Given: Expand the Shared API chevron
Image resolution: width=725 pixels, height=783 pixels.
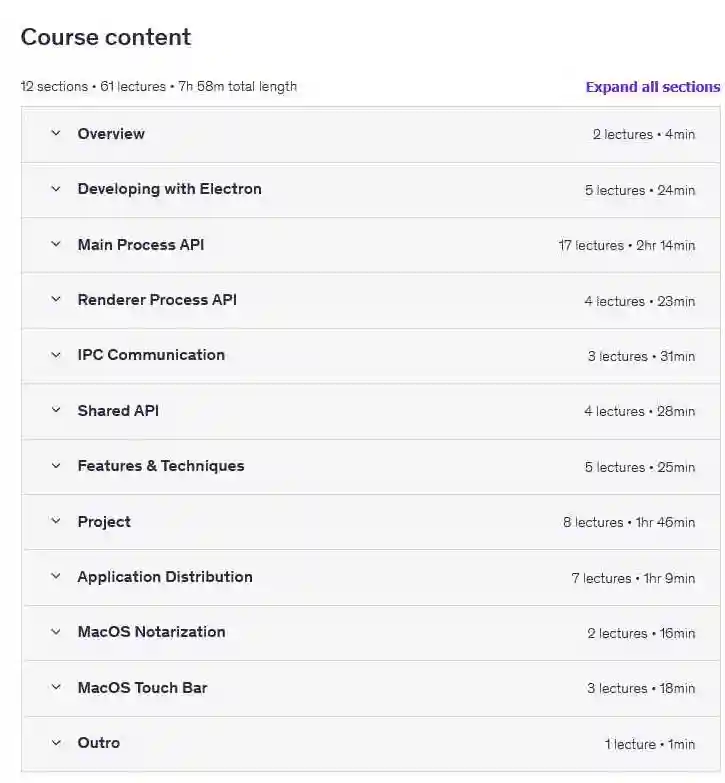Looking at the screenshot, I should (56, 410).
